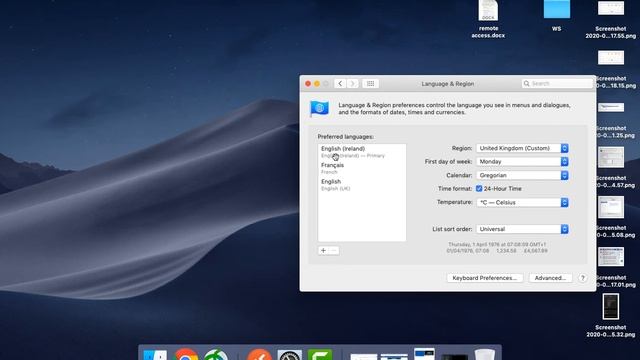Click the Preferred languages label
This screenshot has width=640, height=360.
coord(345,137)
